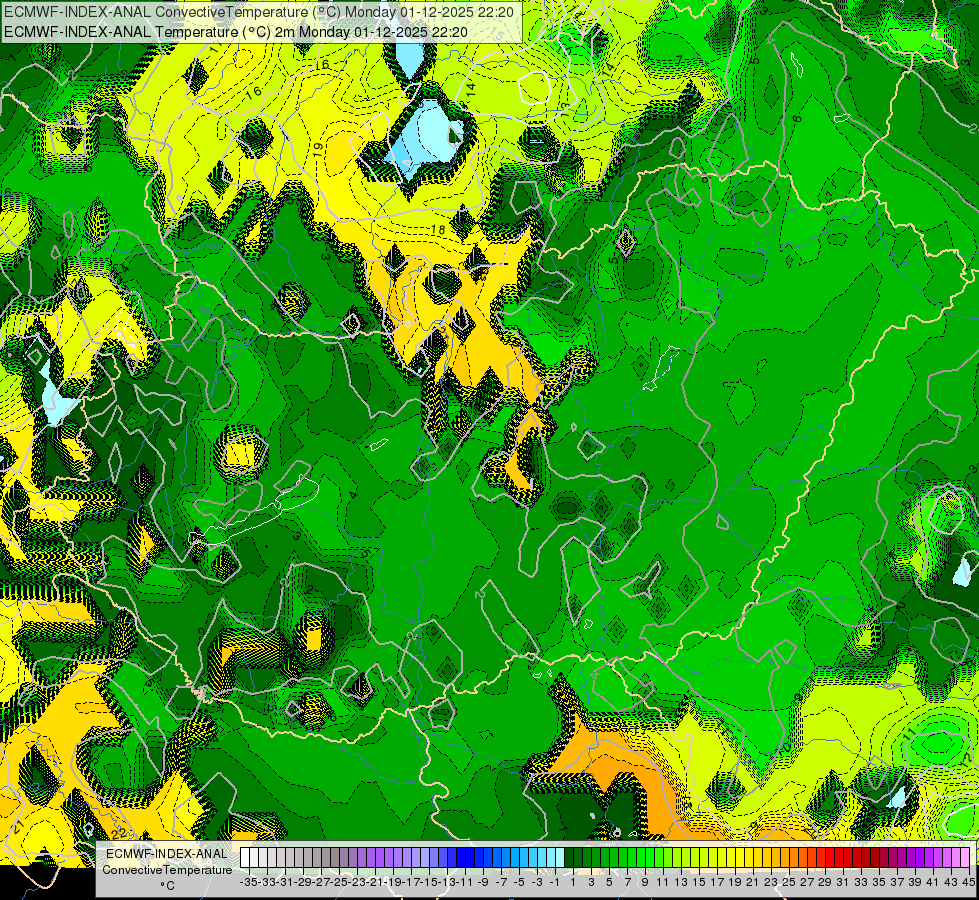This screenshot has height=900, width=979.
Task: Click the 21 scale label
Action: (x=752, y=882)
